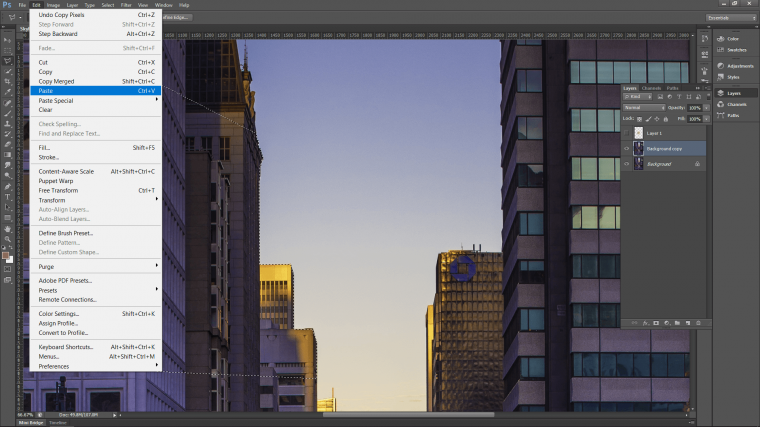760x427 pixels.
Task: Click the create new group folder icon
Action: 677,323
